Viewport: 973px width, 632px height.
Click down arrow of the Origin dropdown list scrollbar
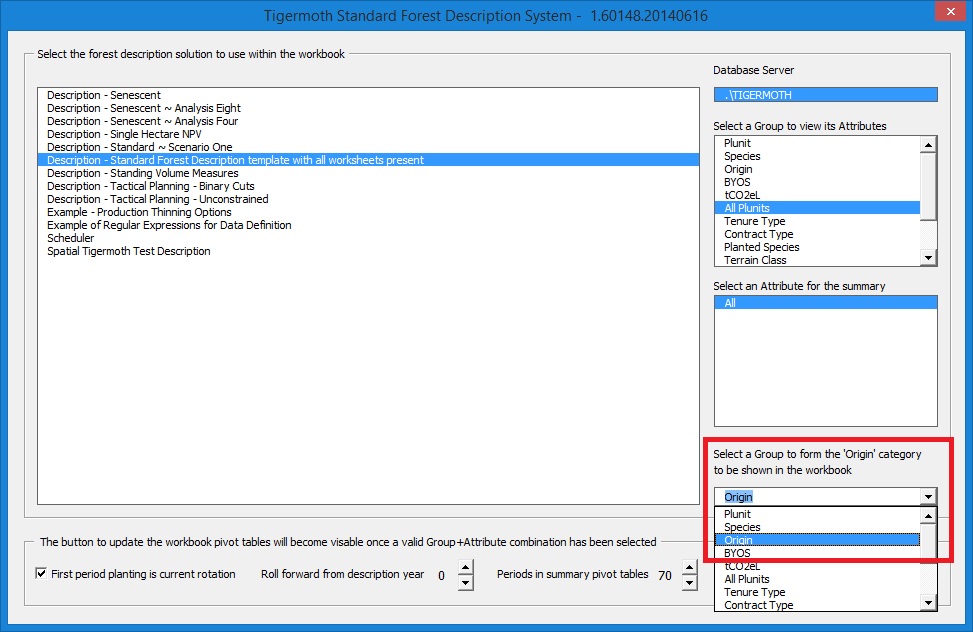(x=928, y=602)
